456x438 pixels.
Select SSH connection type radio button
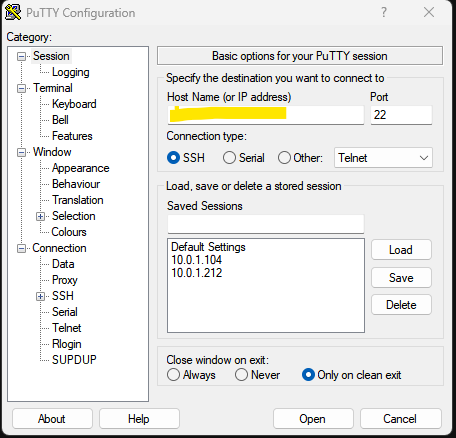coord(173,158)
